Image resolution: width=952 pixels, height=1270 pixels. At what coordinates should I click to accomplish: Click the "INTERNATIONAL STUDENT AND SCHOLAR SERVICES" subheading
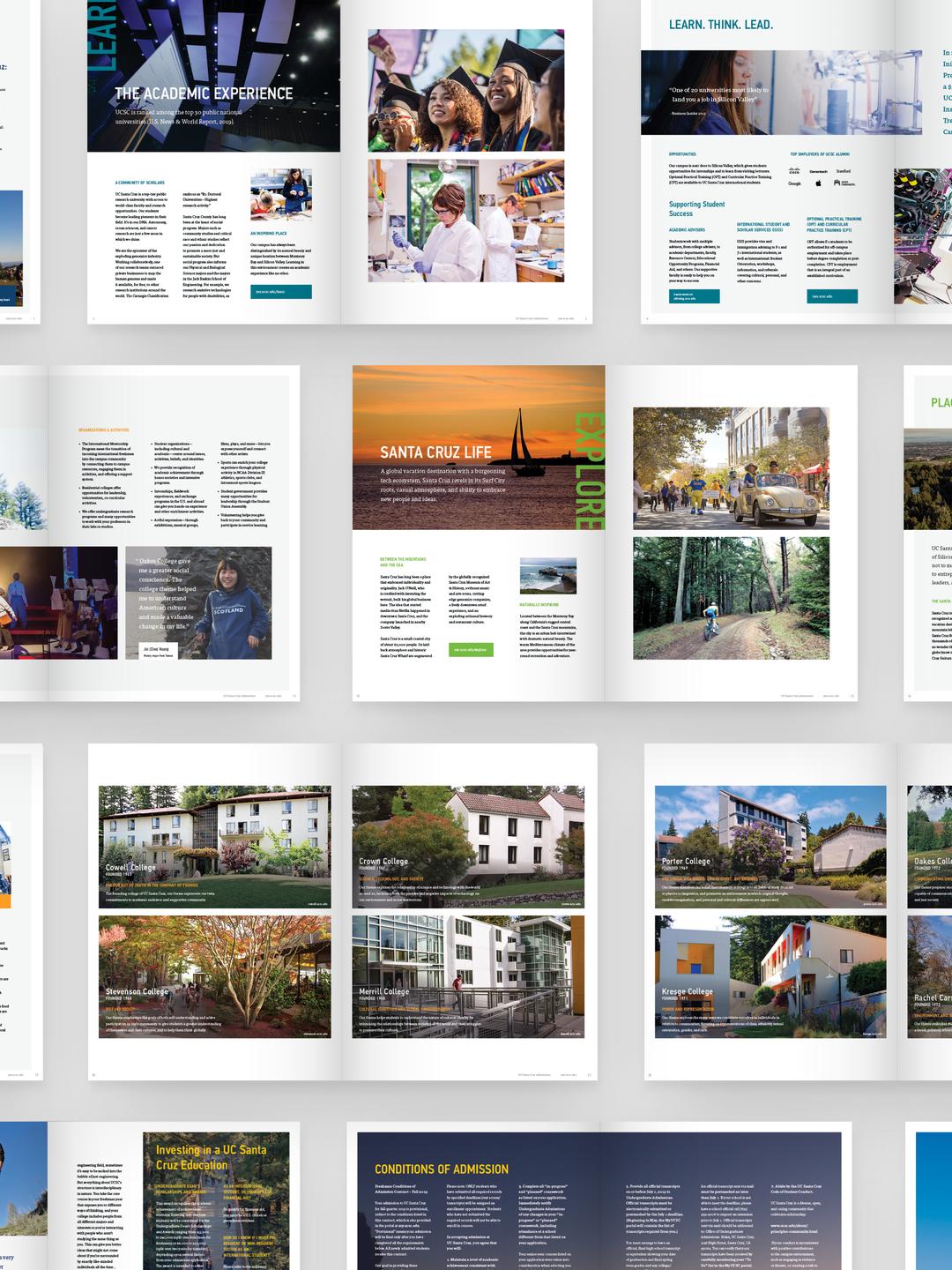tap(763, 227)
